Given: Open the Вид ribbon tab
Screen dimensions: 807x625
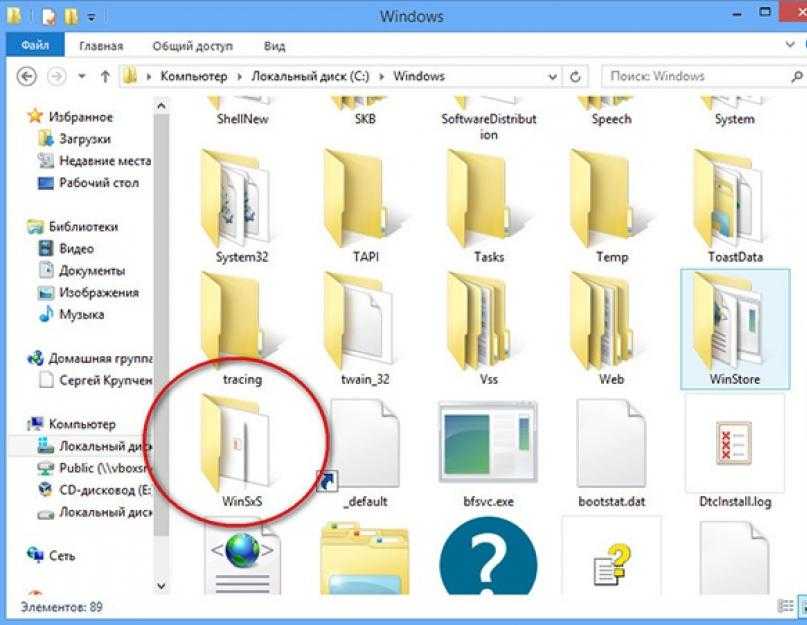Looking at the screenshot, I should 274,46.
